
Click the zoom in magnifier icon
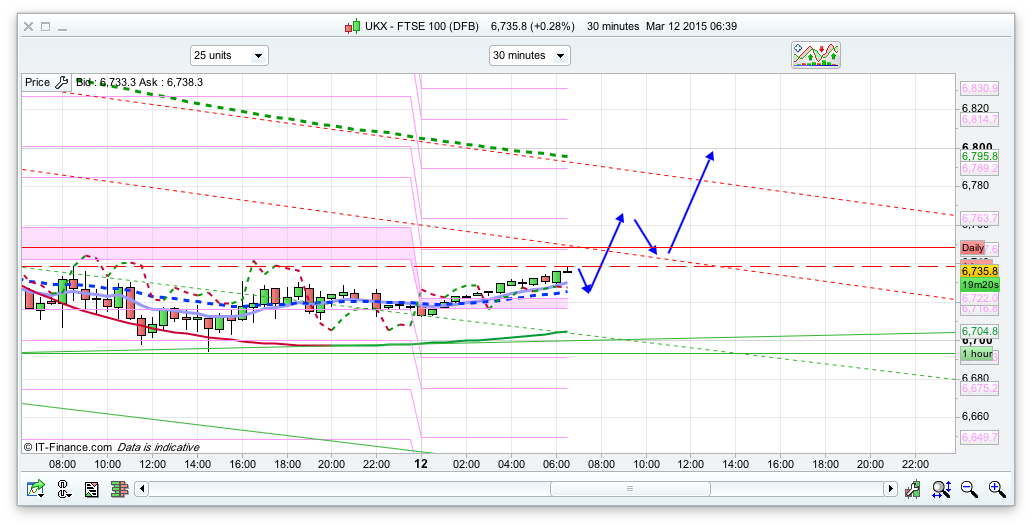996,489
